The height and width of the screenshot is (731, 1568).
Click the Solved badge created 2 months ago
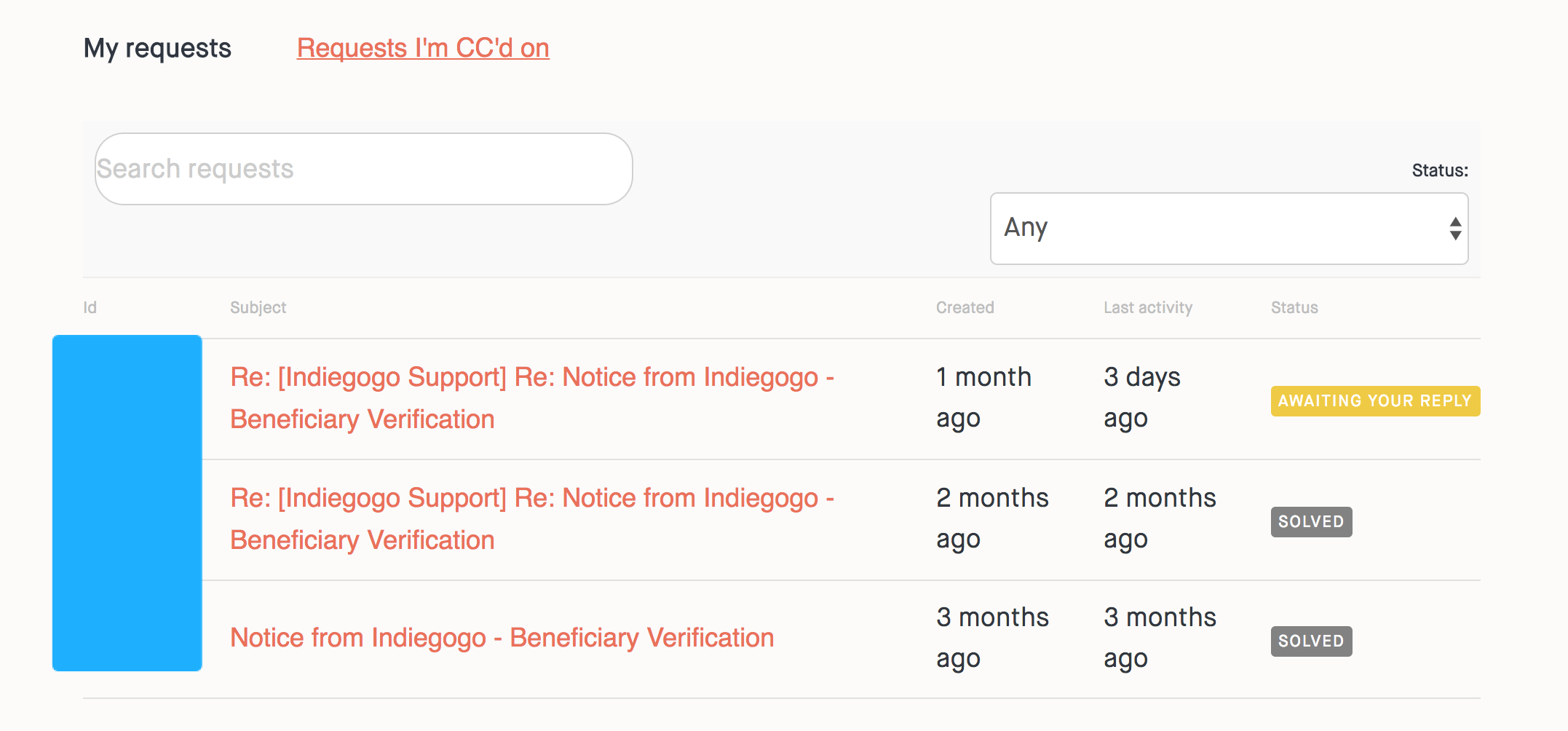(x=1311, y=522)
